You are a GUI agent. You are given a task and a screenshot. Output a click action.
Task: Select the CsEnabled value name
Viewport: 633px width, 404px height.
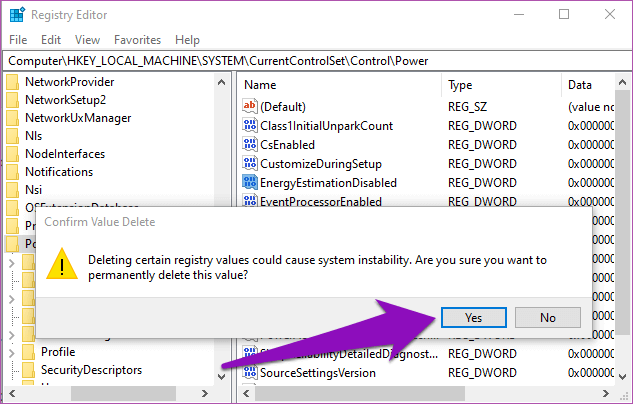[287, 144]
